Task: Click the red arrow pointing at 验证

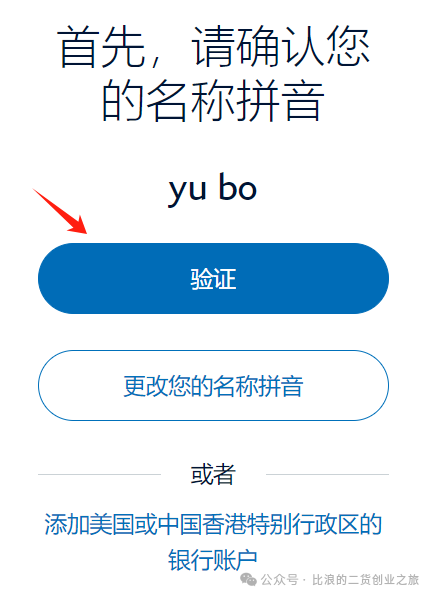Action: pos(60,211)
